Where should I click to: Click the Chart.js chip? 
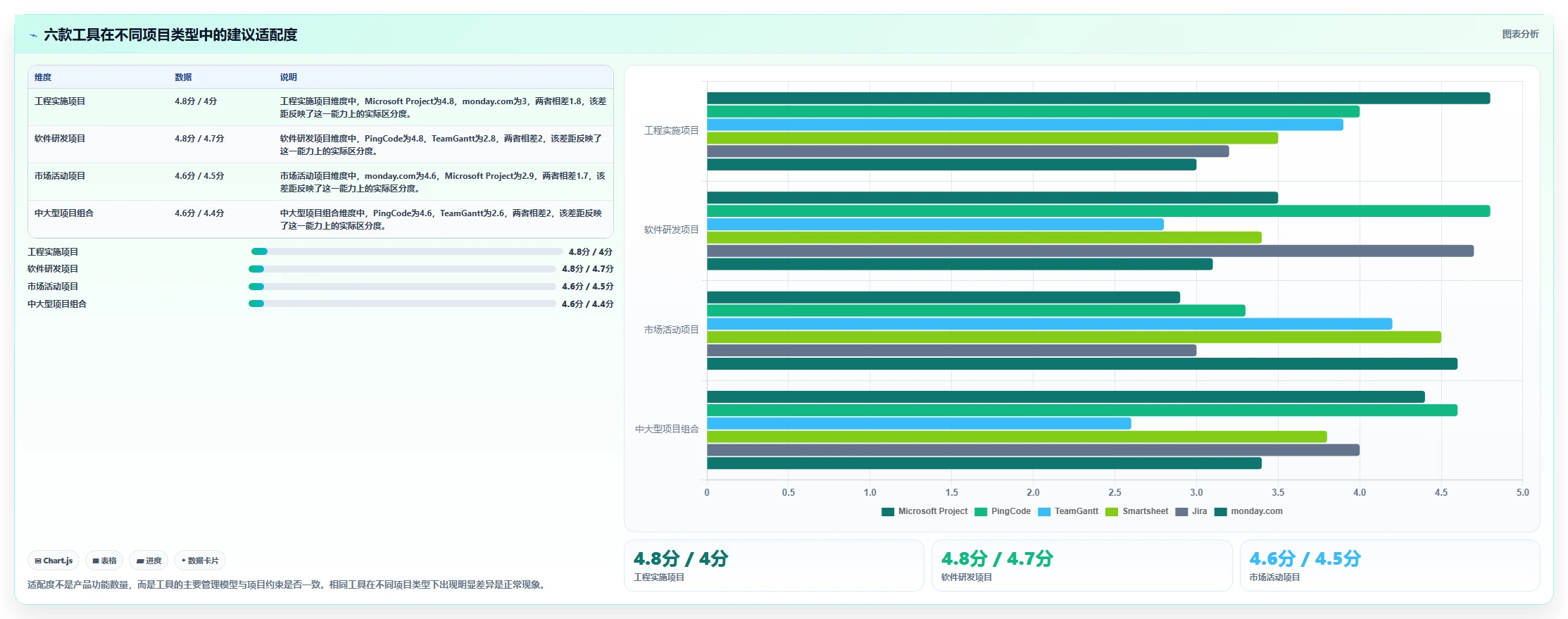pos(54,561)
